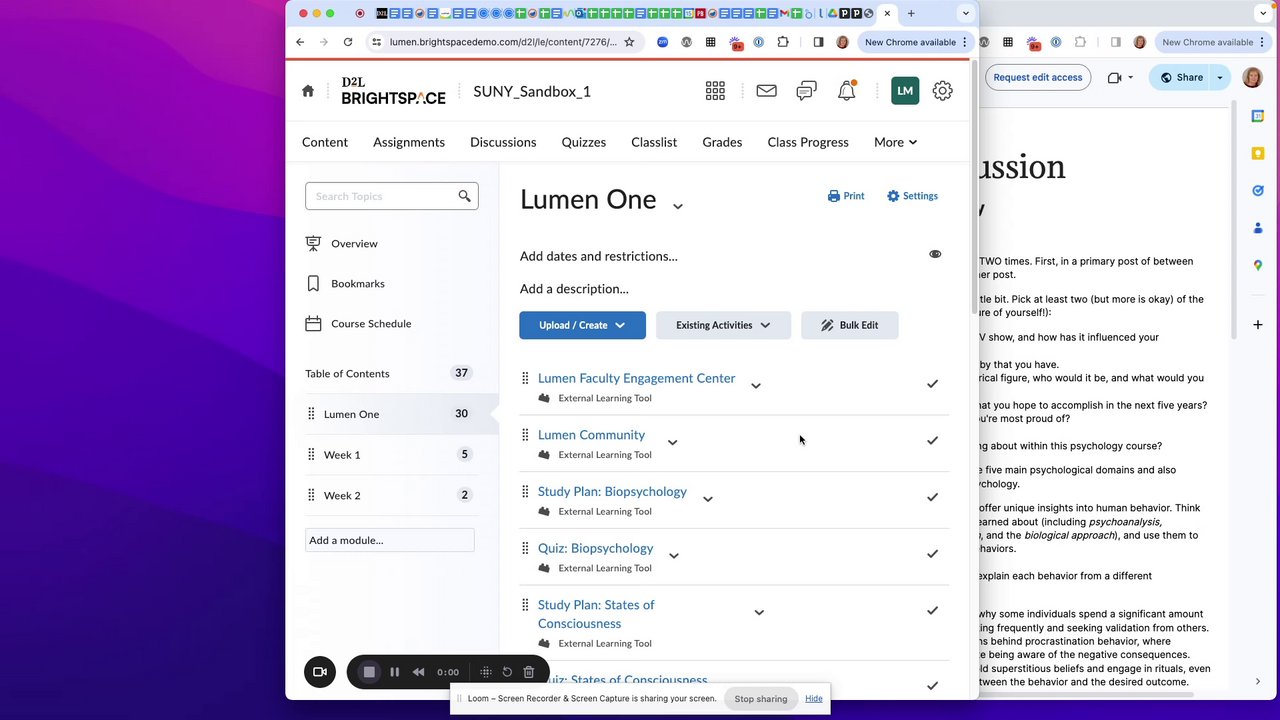Open Google Tasks in the Docs side panel
Viewport: 1280px width, 720px height.
click(1258, 190)
